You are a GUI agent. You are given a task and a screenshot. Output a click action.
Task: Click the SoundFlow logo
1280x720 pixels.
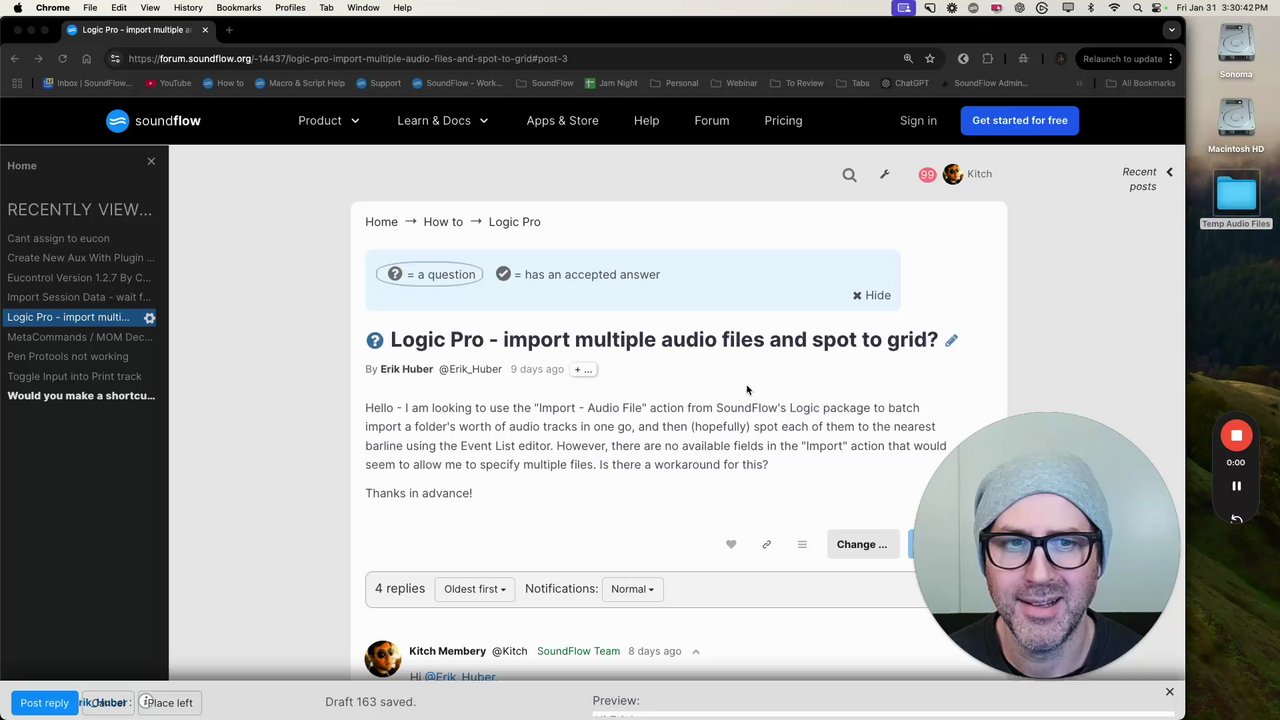tap(153, 121)
